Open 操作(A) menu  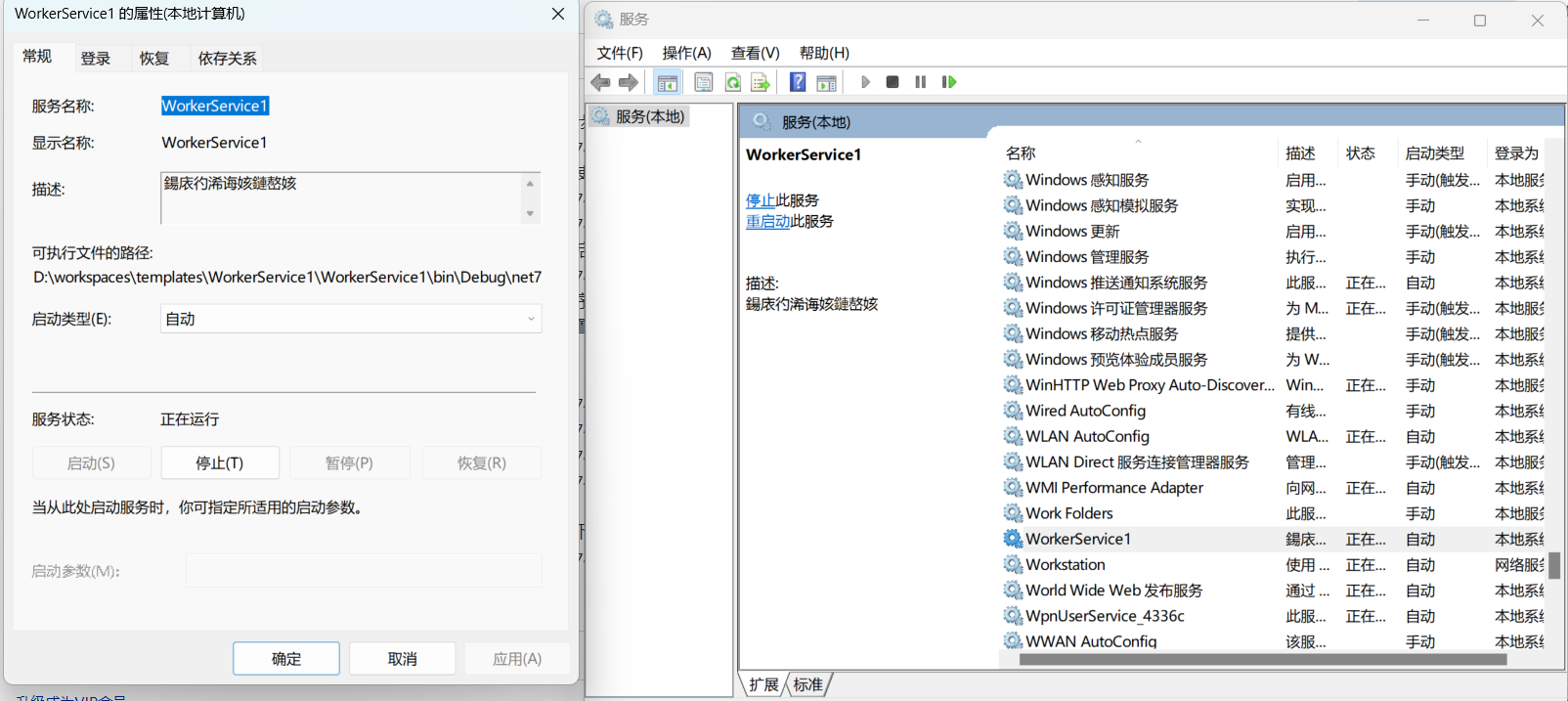(x=686, y=53)
